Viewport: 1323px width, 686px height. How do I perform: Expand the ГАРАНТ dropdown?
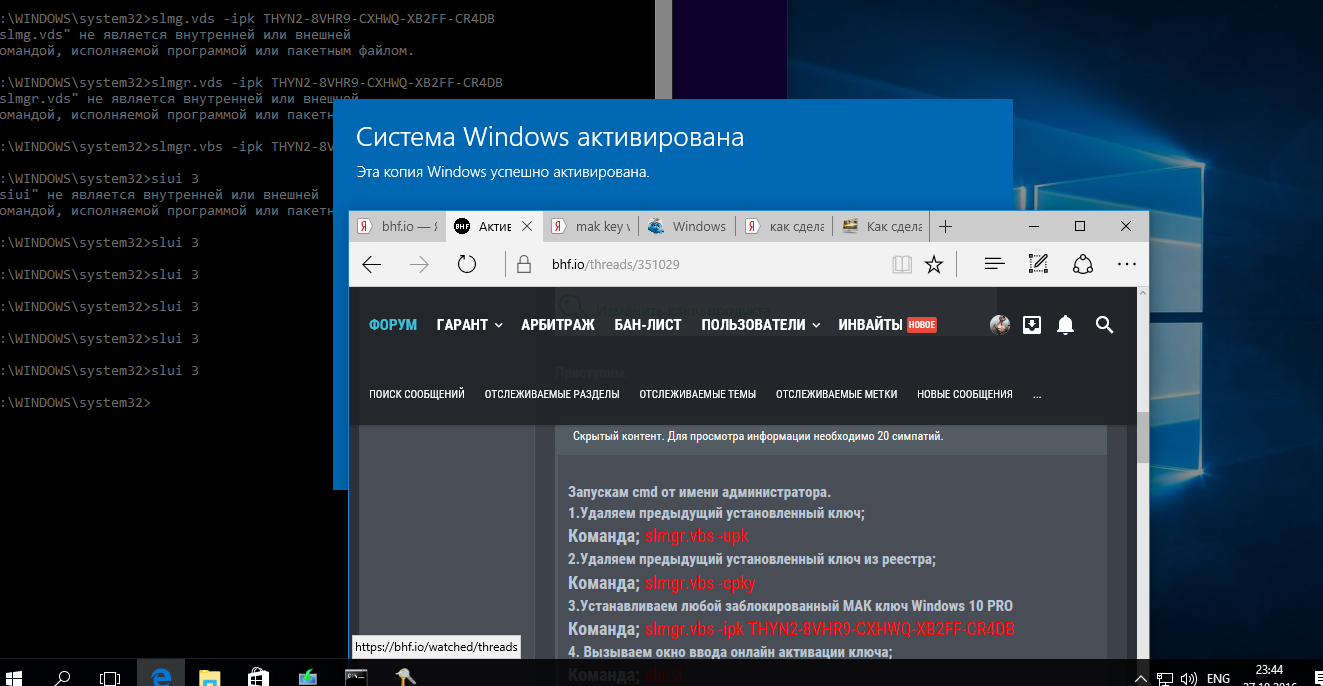tap(469, 325)
